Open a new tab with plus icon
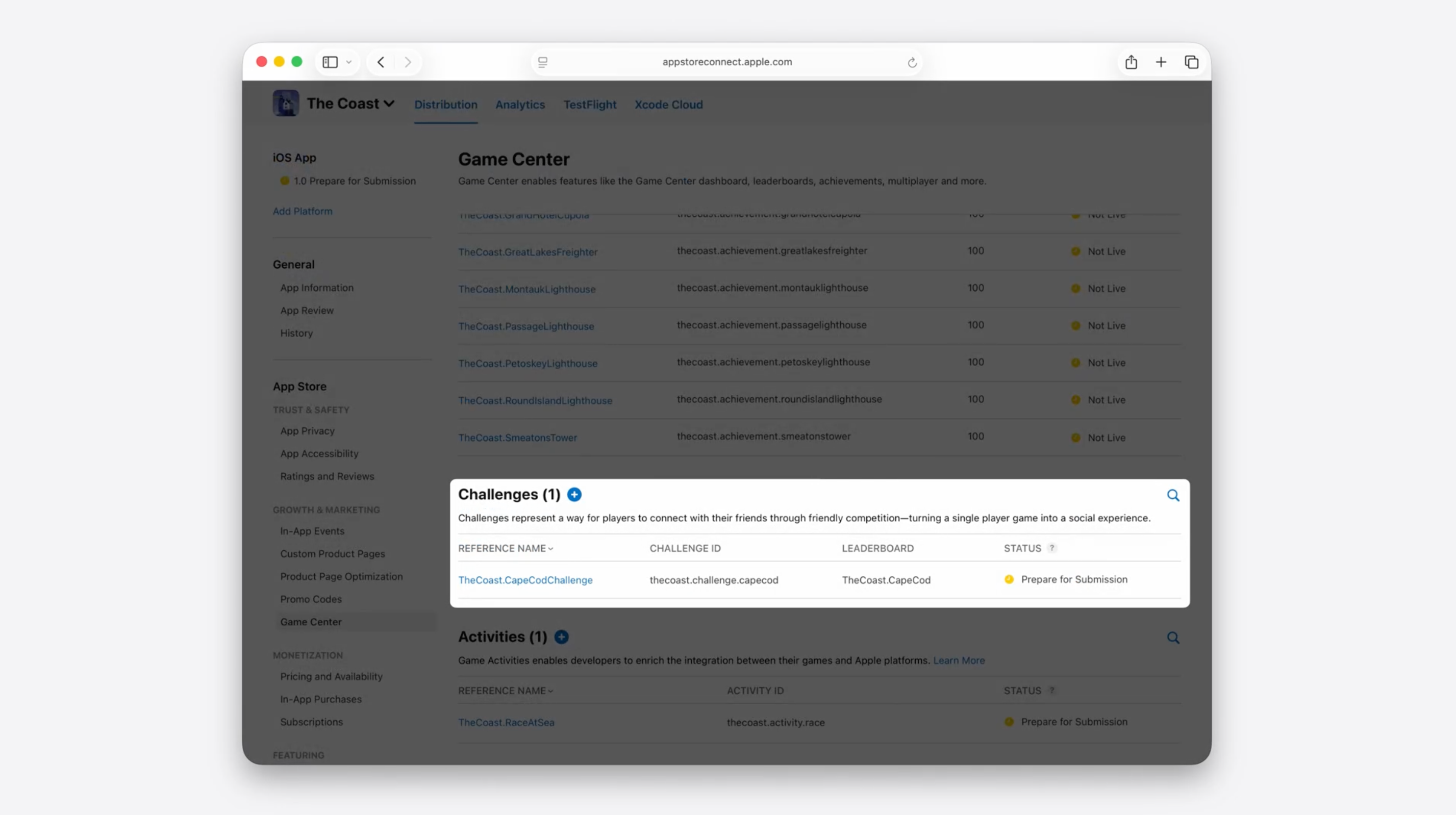1456x815 pixels. click(1161, 62)
